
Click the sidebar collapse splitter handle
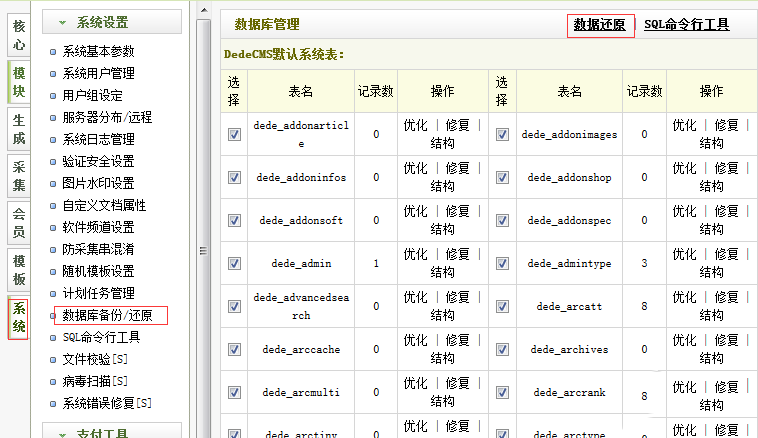[203, 250]
